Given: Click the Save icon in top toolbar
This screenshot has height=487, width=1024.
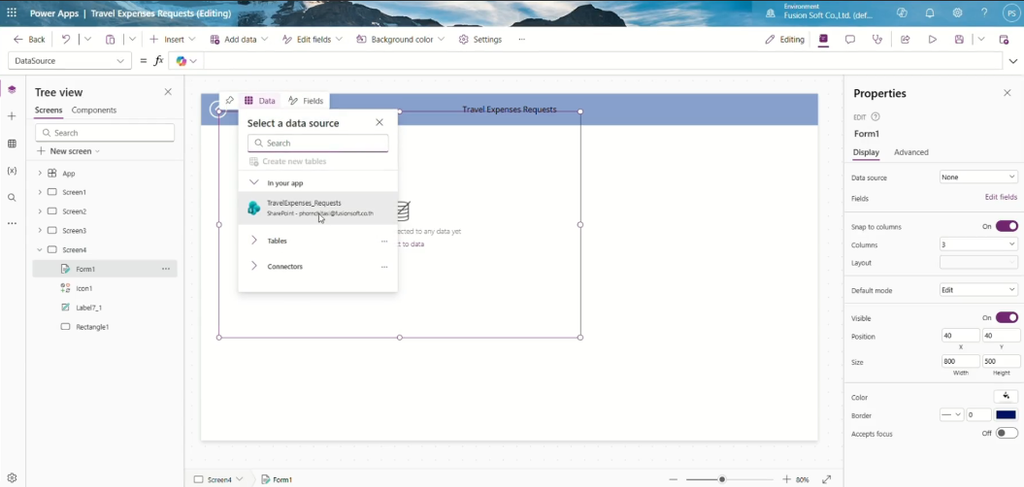Looking at the screenshot, I should tap(959, 39).
